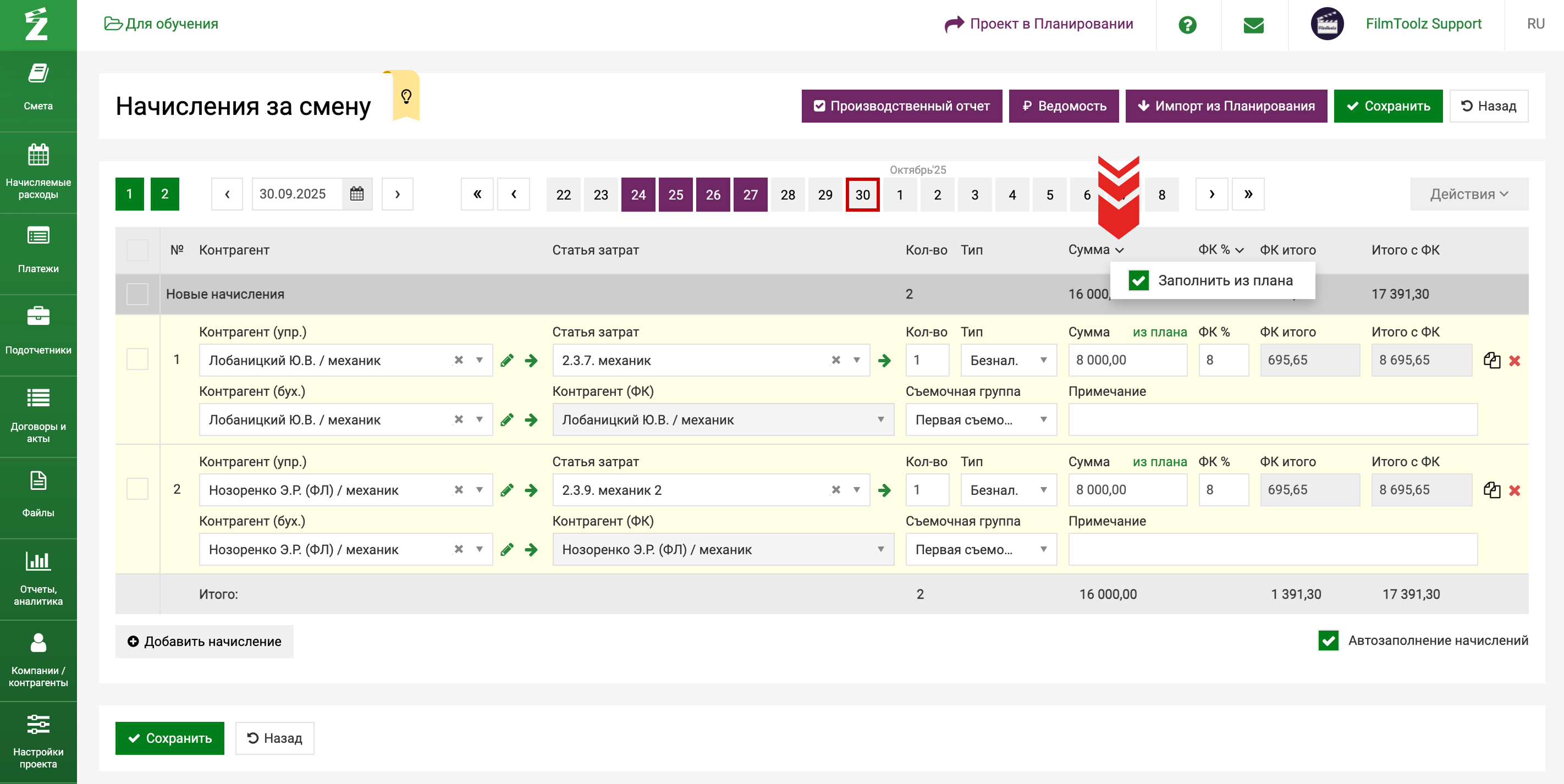Select day 28 in the date strip
The width and height of the screenshot is (1564, 784).
pyautogui.click(x=787, y=195)
